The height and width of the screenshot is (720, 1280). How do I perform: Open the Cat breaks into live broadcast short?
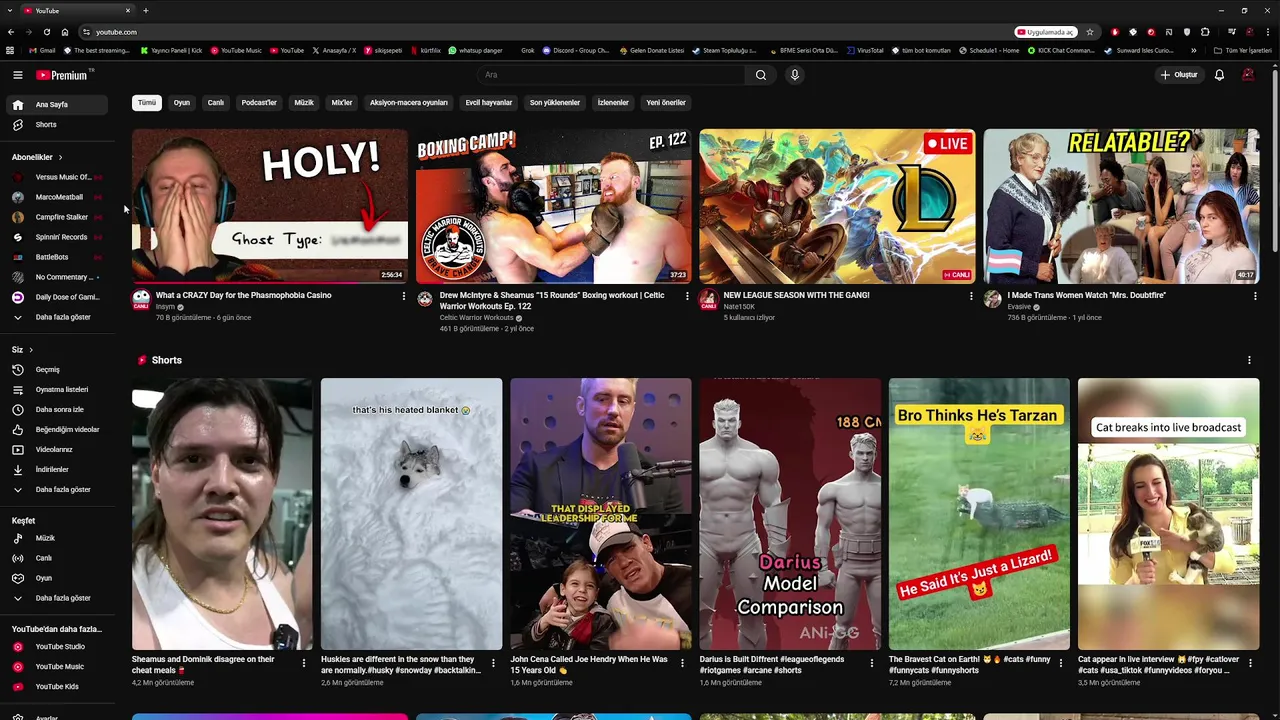coord(1168,514)
